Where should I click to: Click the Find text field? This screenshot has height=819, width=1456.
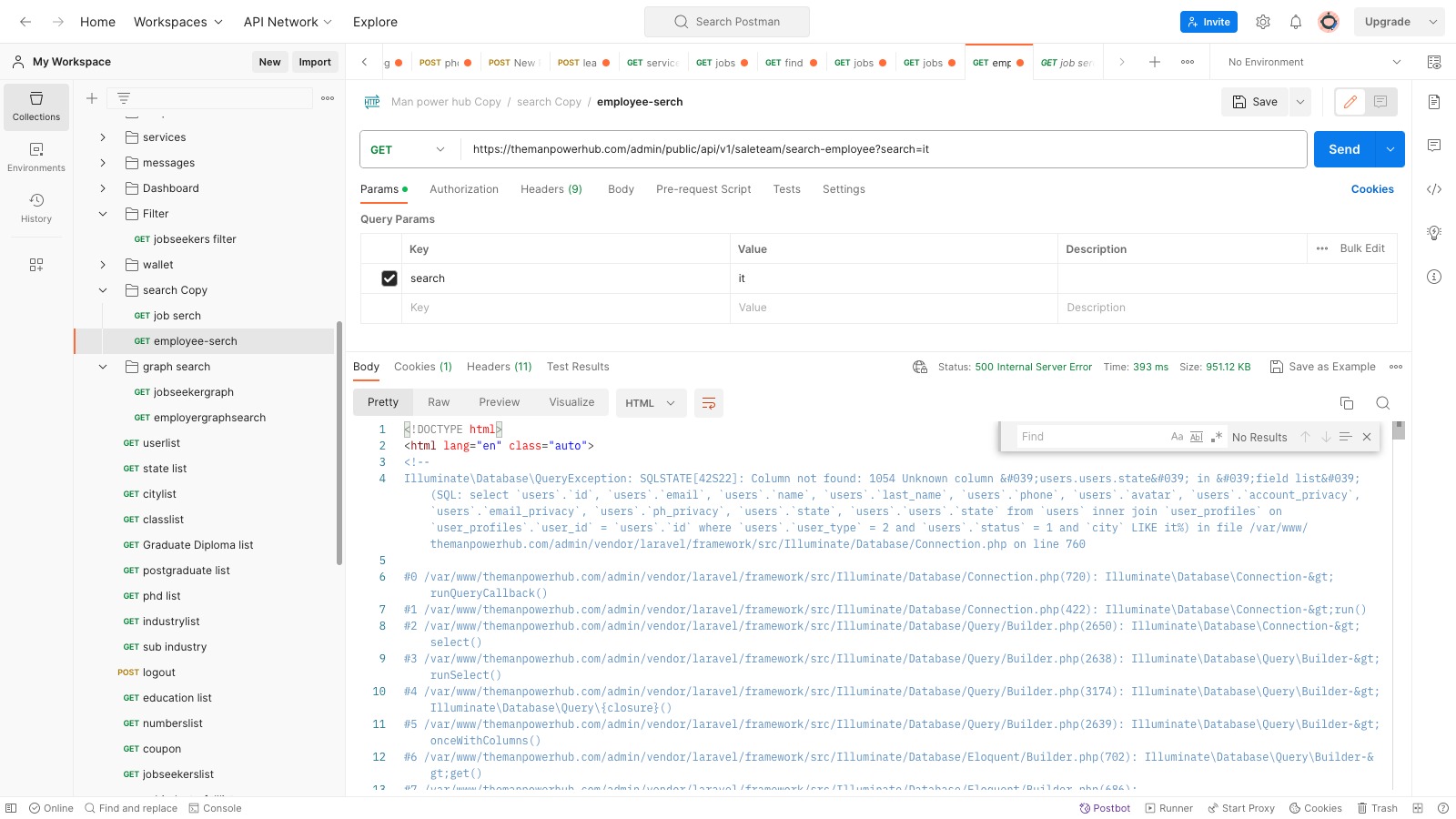click(x=1092, y=437)
